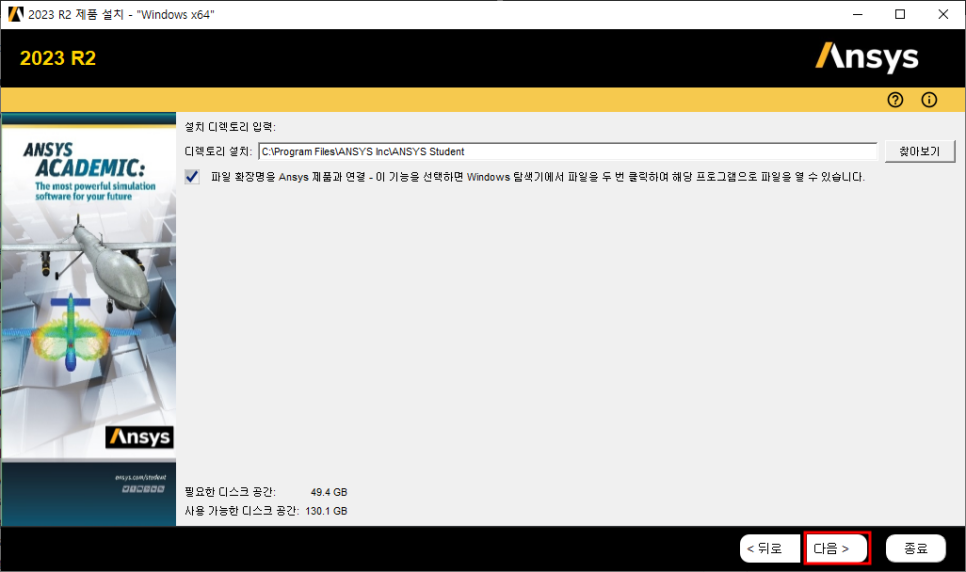966x572 pixels.
Task: Close the installer window with X
Action: tap(943, 14)
